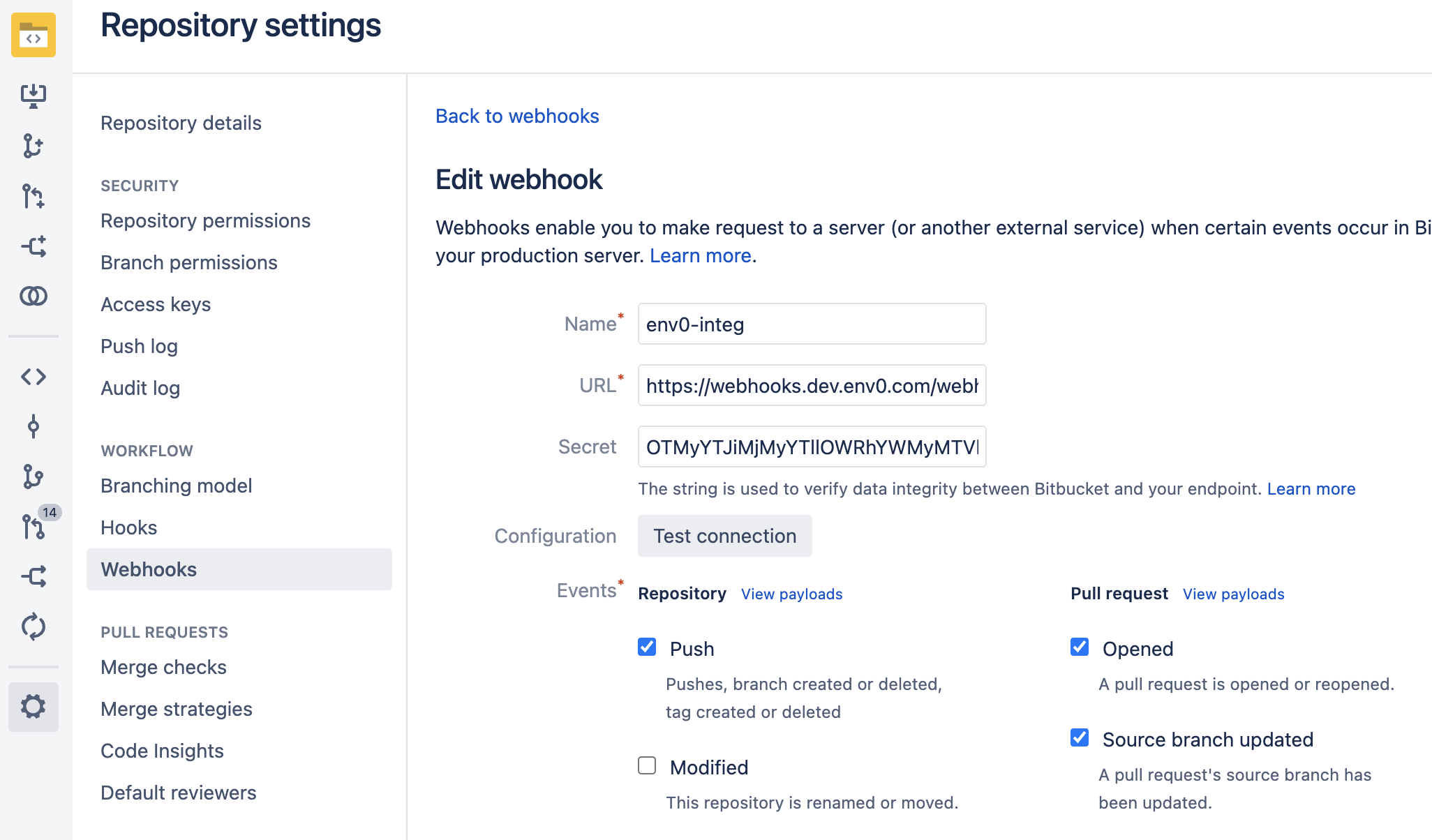The width and height of the screenshot is (1432, 840).
Task: Open the Commits icon in sidebar
Action: pyautogui.click(x=33, y=426)
